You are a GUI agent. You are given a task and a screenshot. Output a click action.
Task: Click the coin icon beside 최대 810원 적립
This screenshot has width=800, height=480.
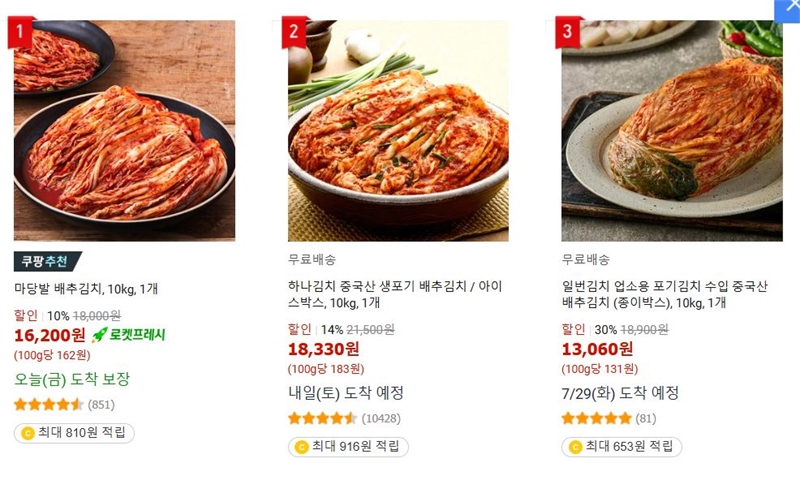pos(27,433)
